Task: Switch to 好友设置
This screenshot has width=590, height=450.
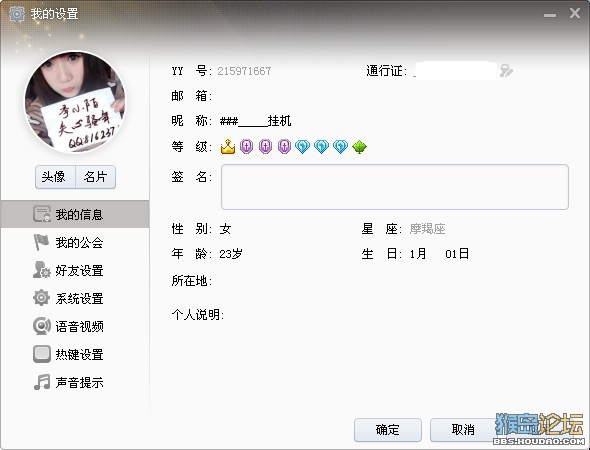Action: (x=75, y=270)
